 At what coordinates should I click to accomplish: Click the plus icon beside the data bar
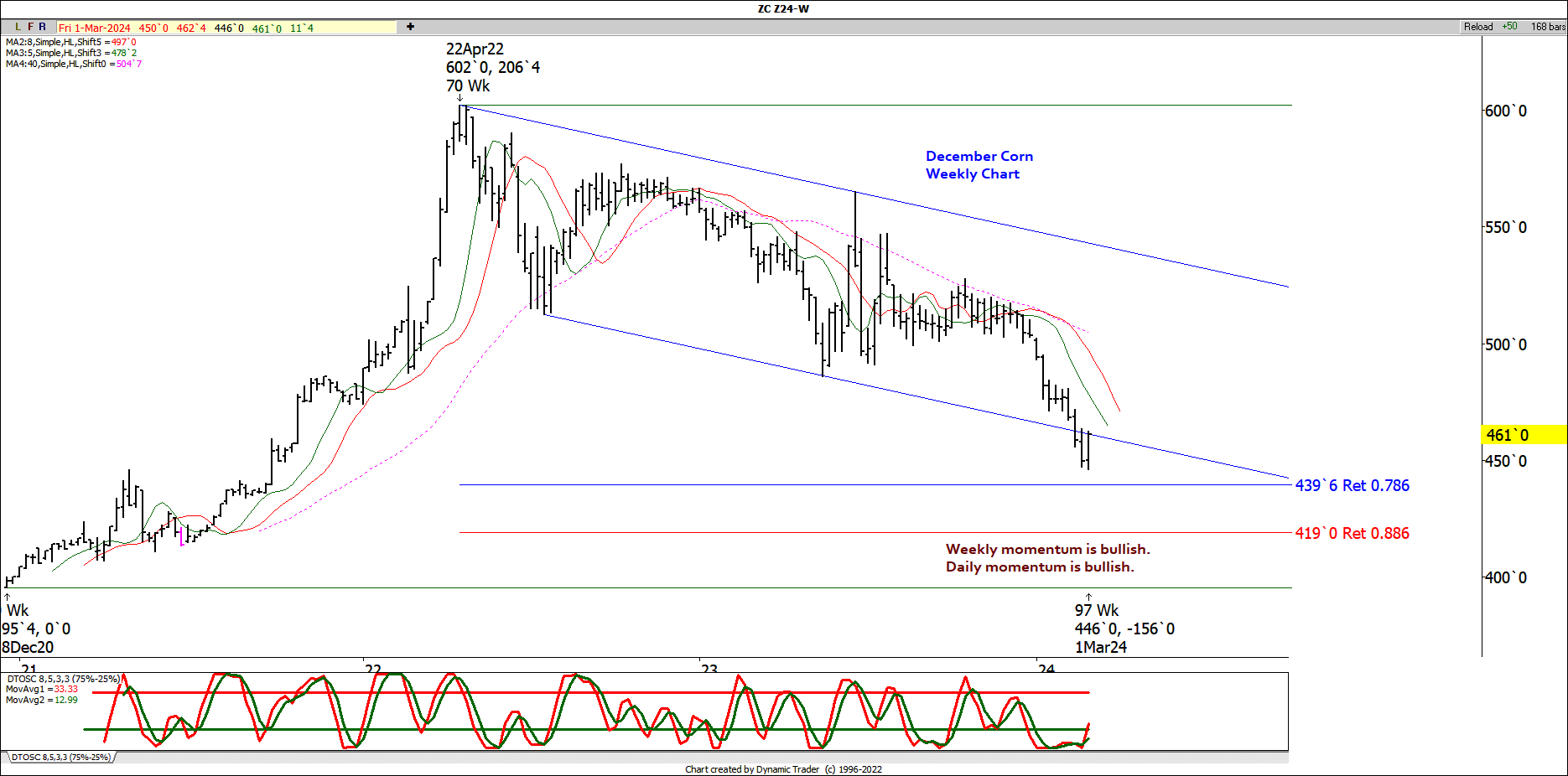point(410,27)
